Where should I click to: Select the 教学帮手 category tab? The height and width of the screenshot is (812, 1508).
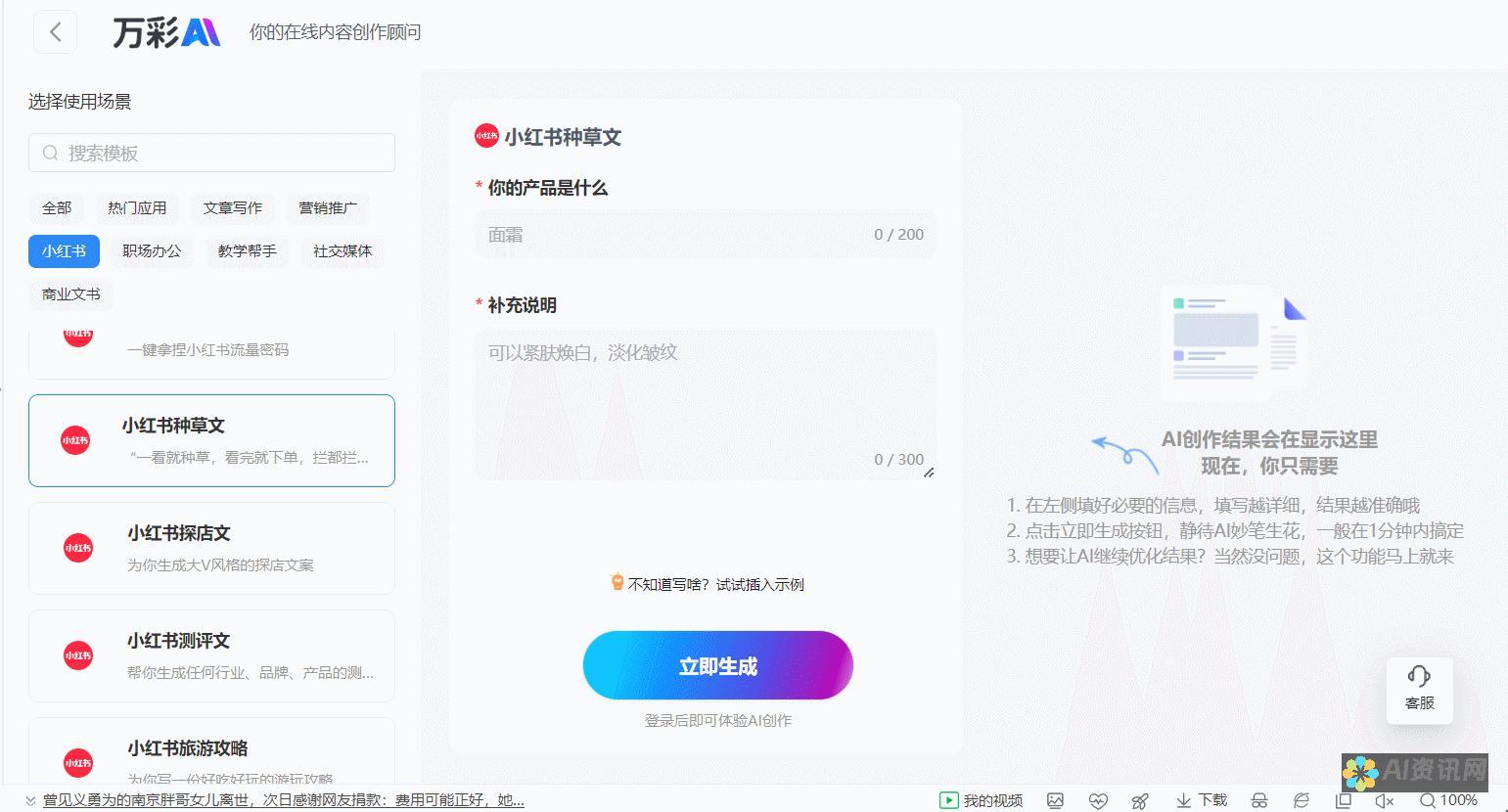pos(248,250)
